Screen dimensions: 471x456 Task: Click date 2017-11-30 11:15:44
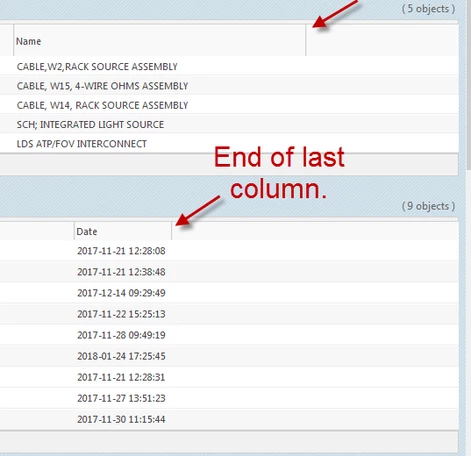coord(121,419)
